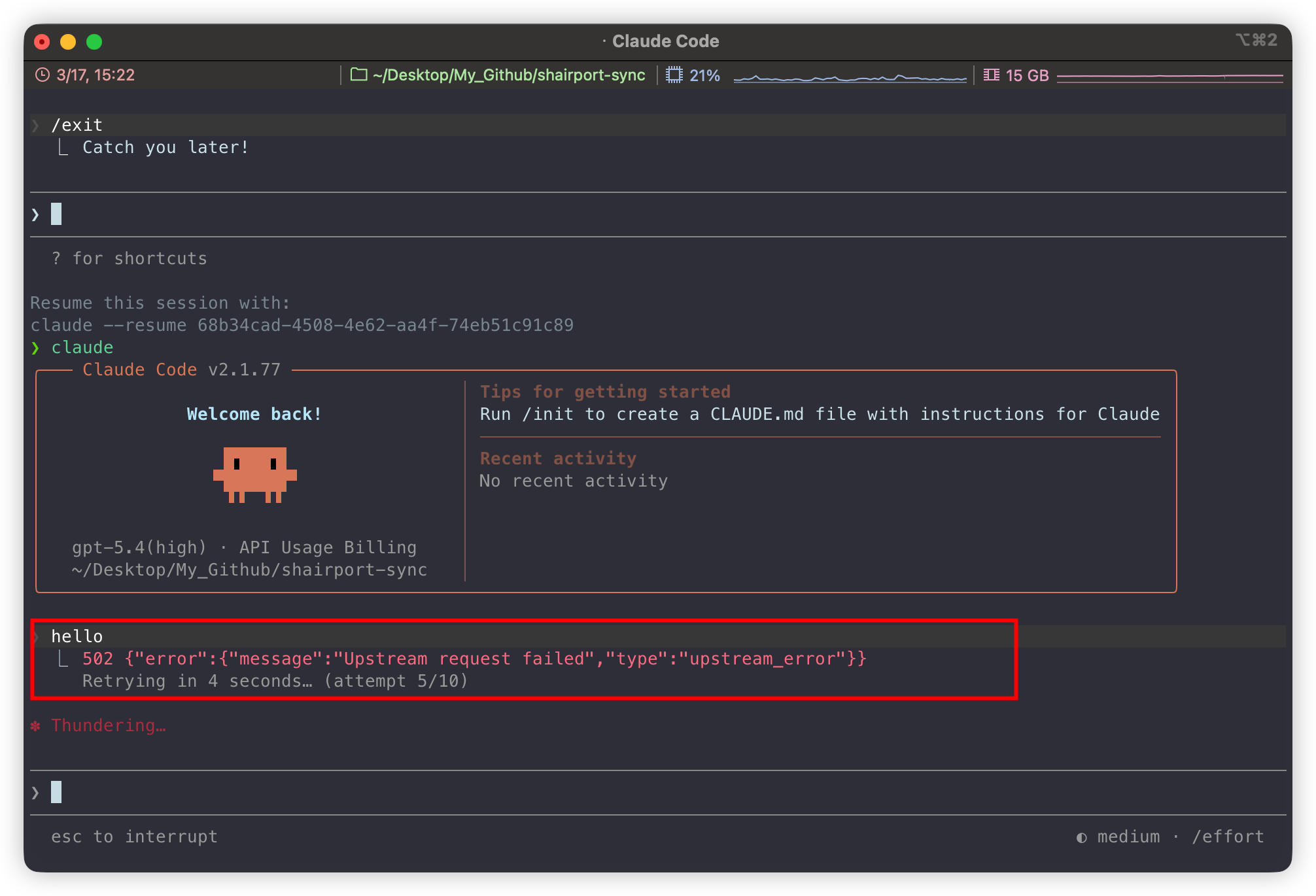1316x896 pixels.
Task: Click the Thundering spinner asterisk
Action: point(35,726)
